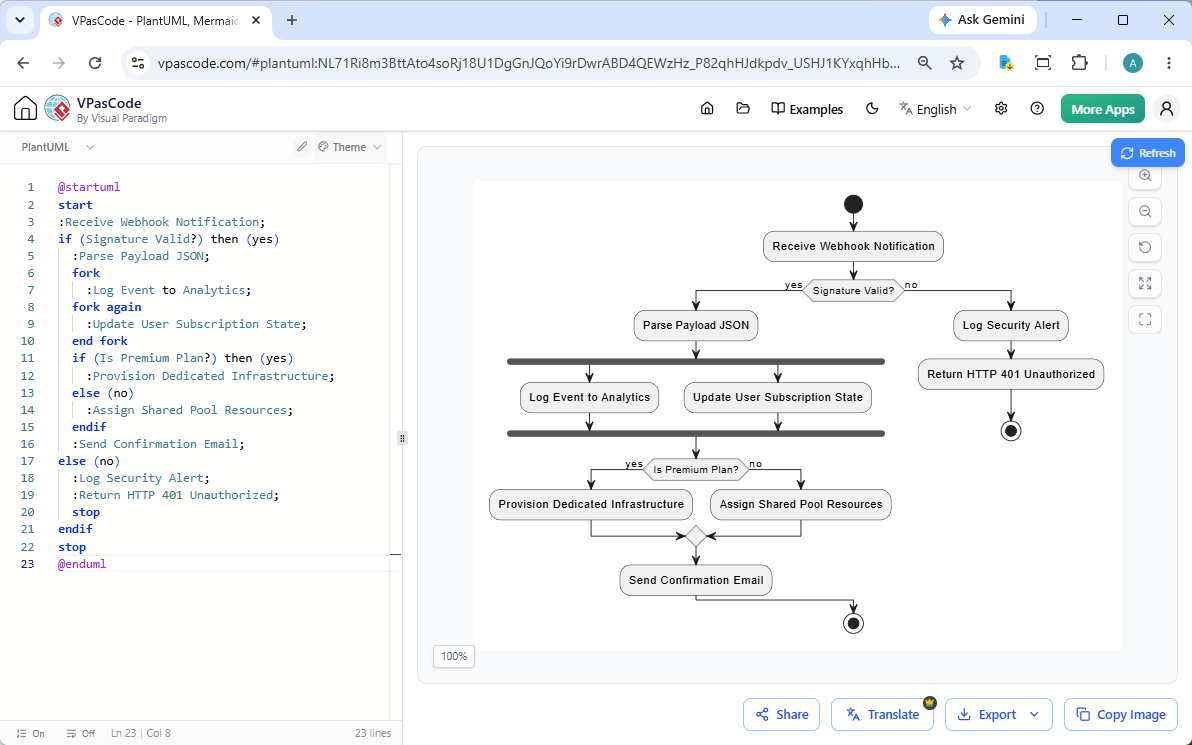Viewport: 1192px width, 745px height.
Task: Open Examples menu
Action: (x=807, y=109)
